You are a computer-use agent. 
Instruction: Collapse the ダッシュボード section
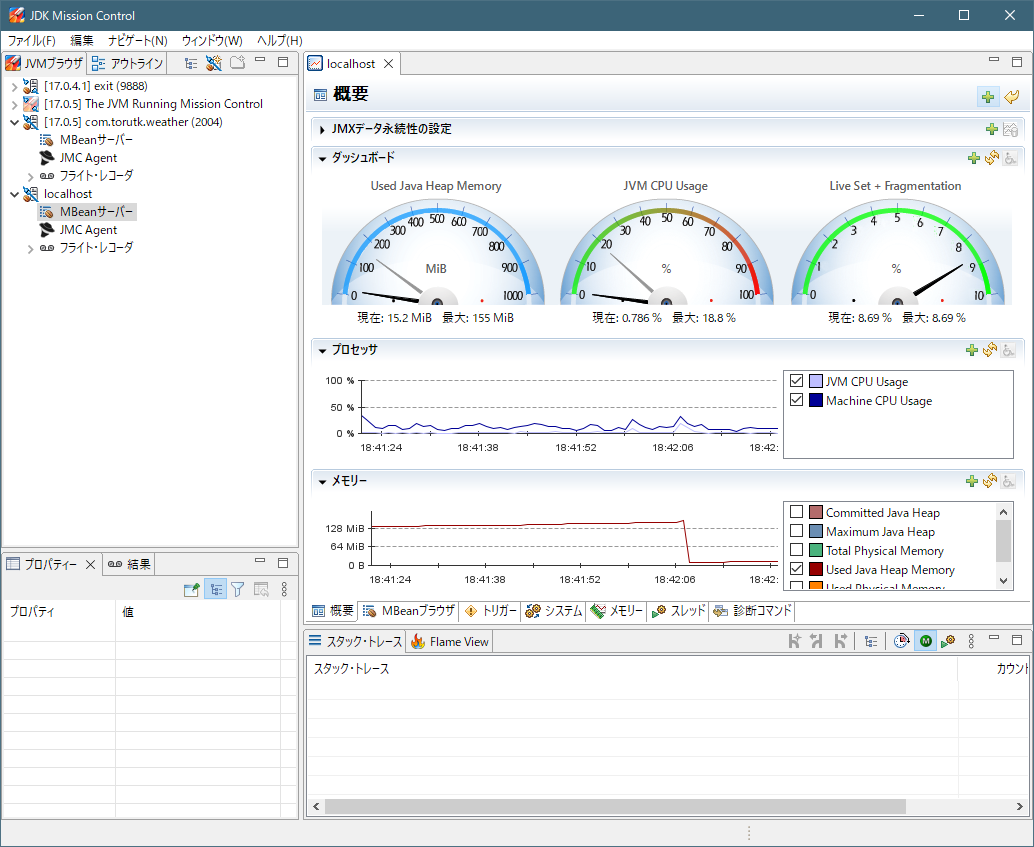pyautogui.click(x=322, y=158)
